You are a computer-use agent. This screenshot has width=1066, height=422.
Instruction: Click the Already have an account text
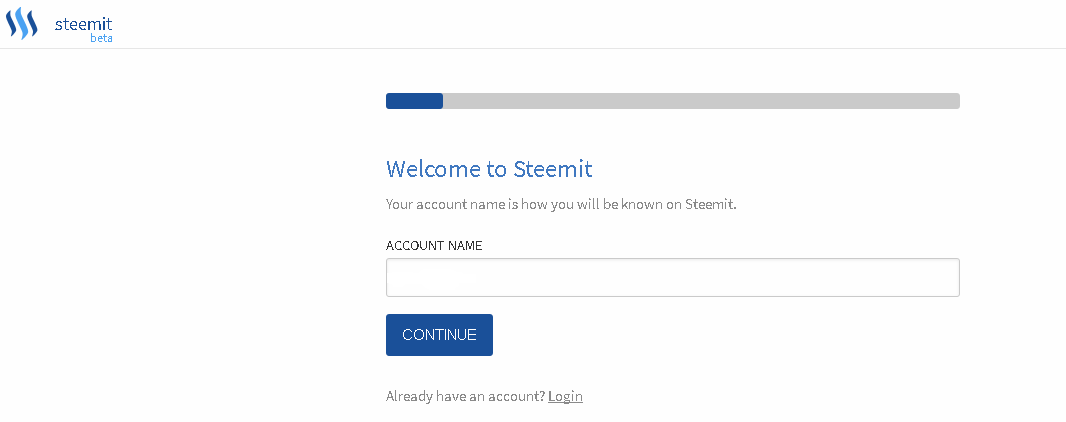(x=465, y=396)
